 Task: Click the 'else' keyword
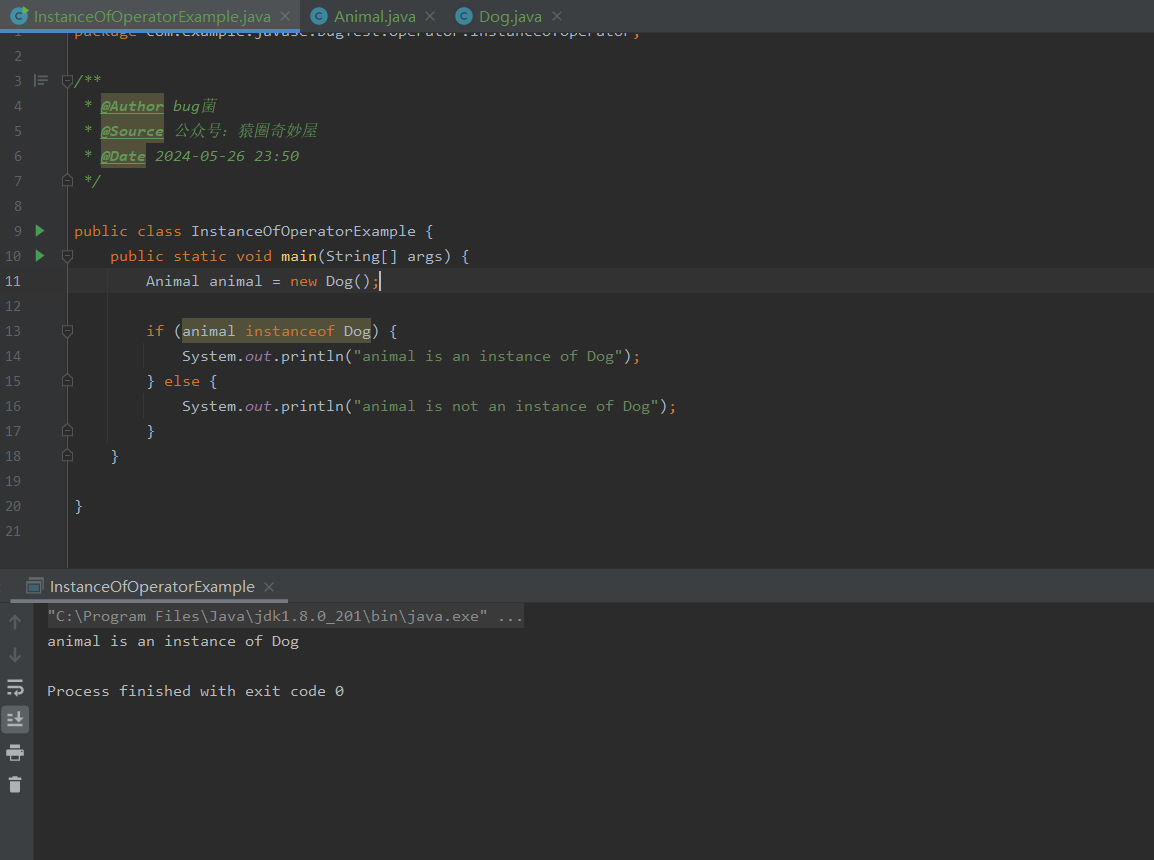tap(182, 381)
